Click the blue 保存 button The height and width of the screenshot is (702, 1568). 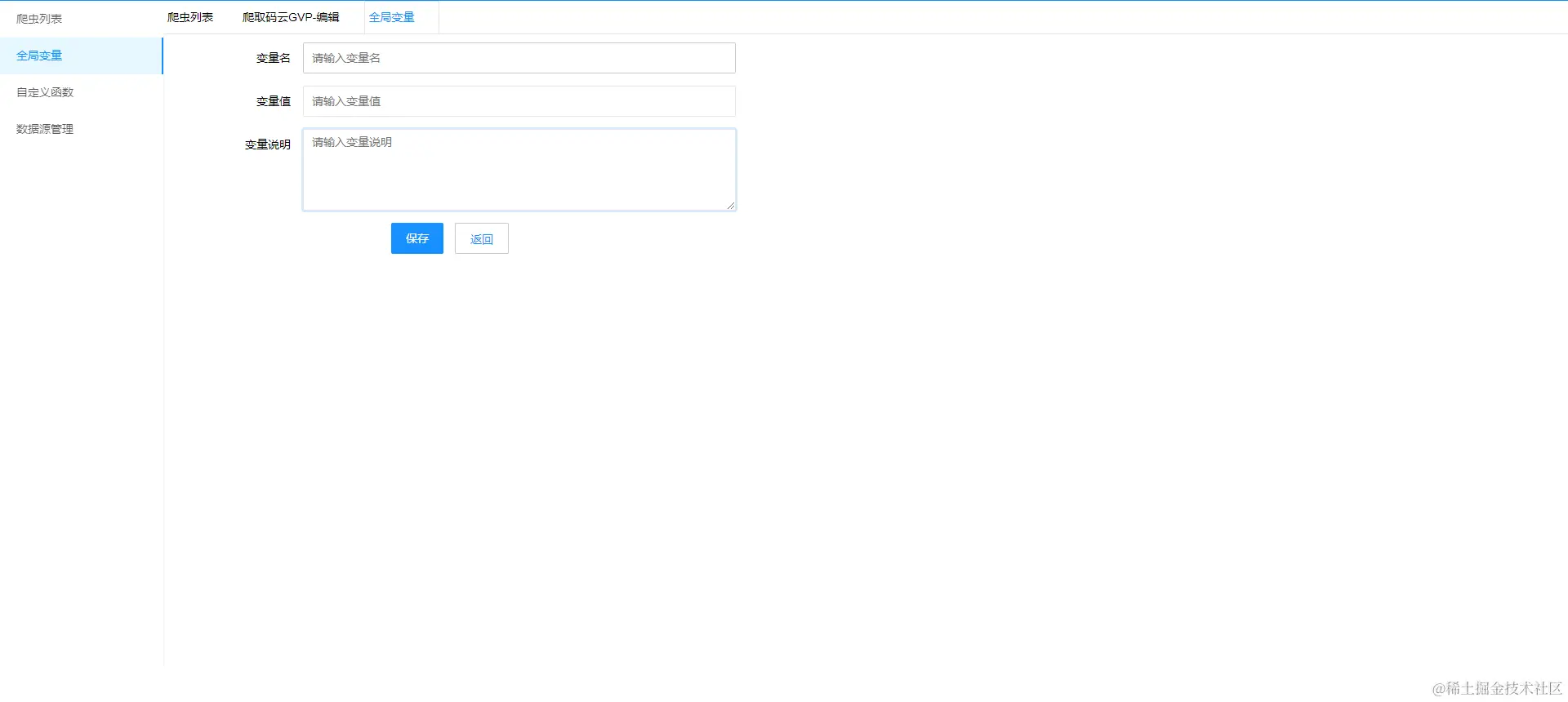[x=417, y=238]
